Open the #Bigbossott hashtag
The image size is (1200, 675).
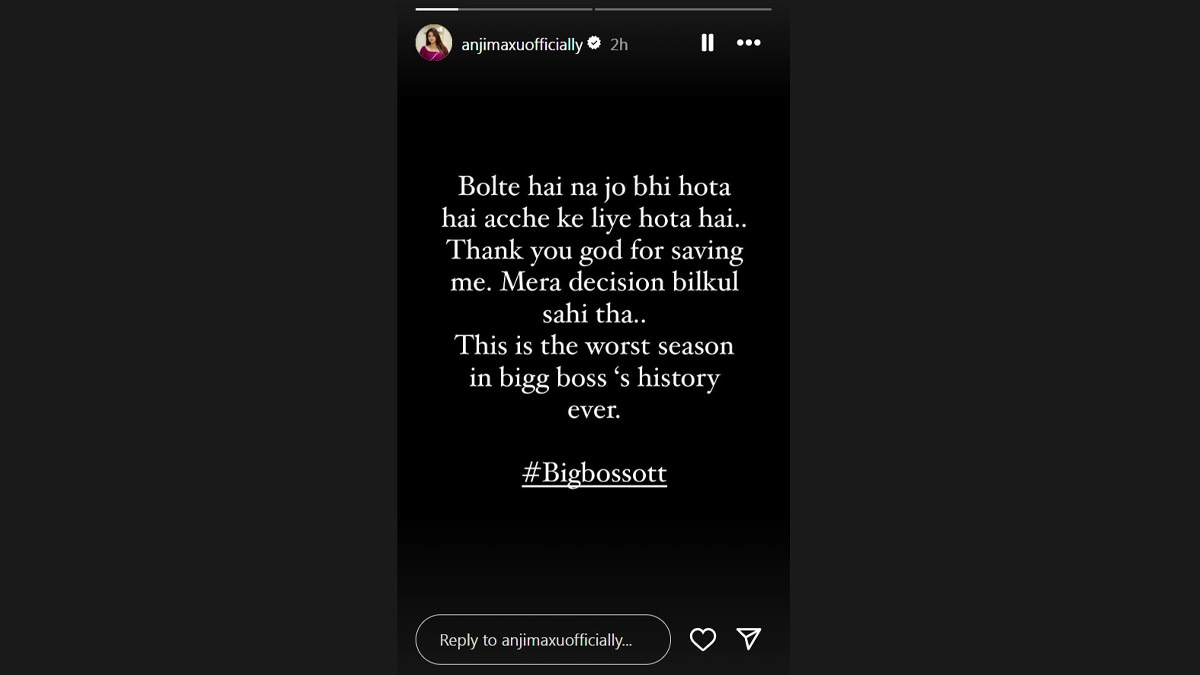pos(594,473)
